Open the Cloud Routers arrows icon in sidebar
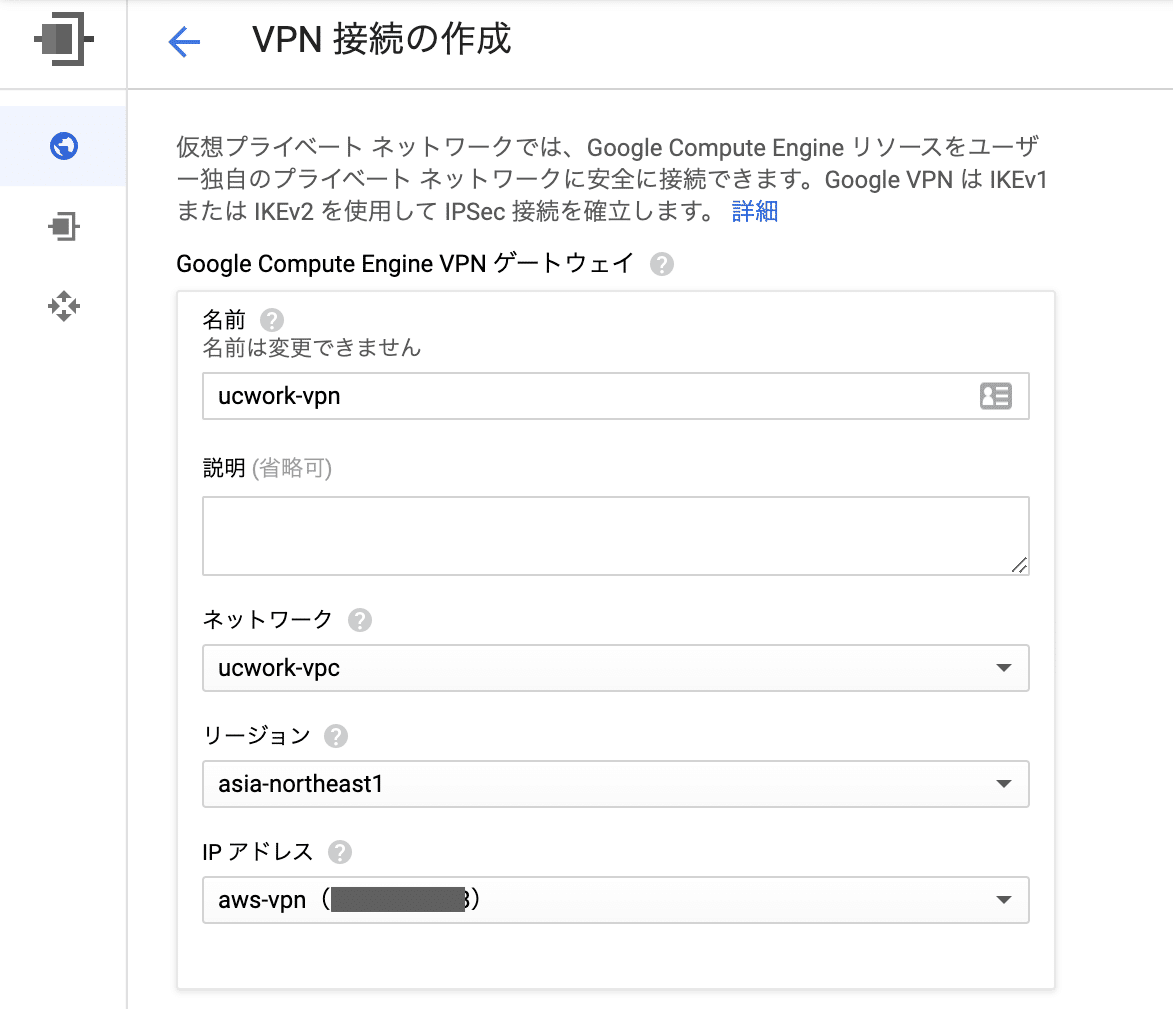The height and width of the screenshot is (1009, 1173). pyautogui.click(x=64, y=305)
